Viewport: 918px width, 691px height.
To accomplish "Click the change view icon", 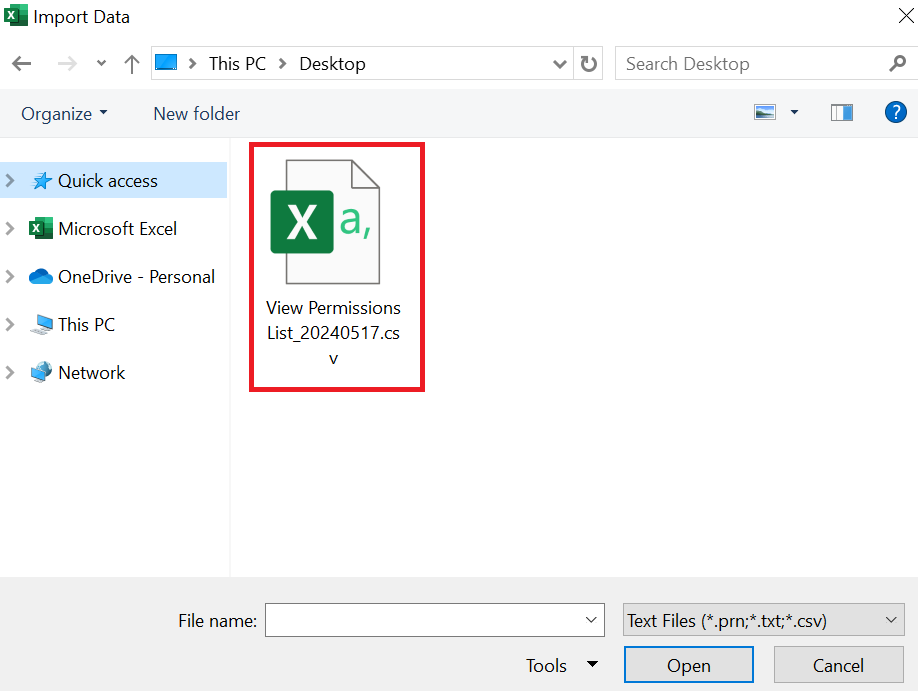I will coord(765,113).
